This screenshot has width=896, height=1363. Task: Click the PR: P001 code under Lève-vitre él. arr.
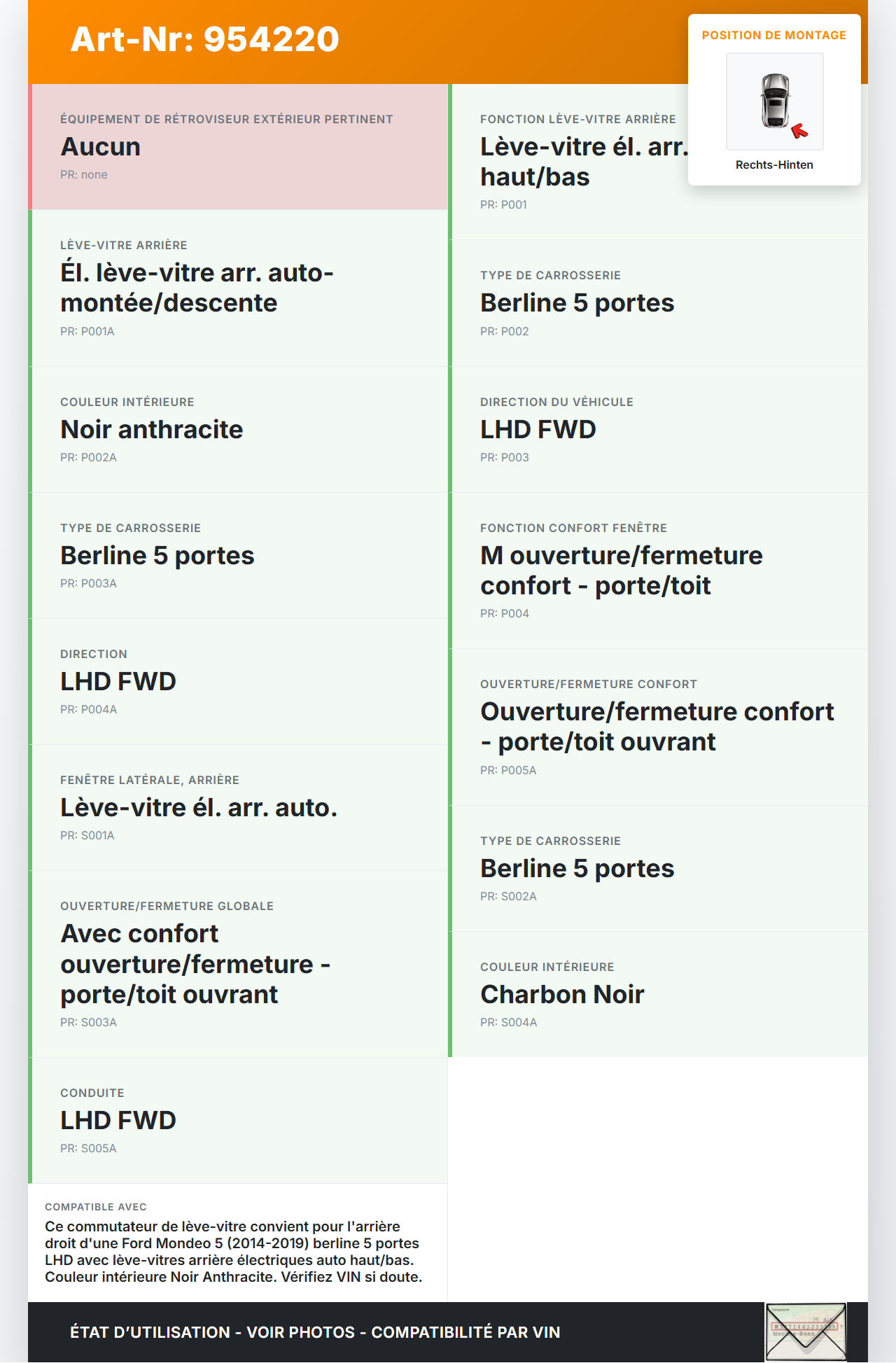(x=503, y=205)
